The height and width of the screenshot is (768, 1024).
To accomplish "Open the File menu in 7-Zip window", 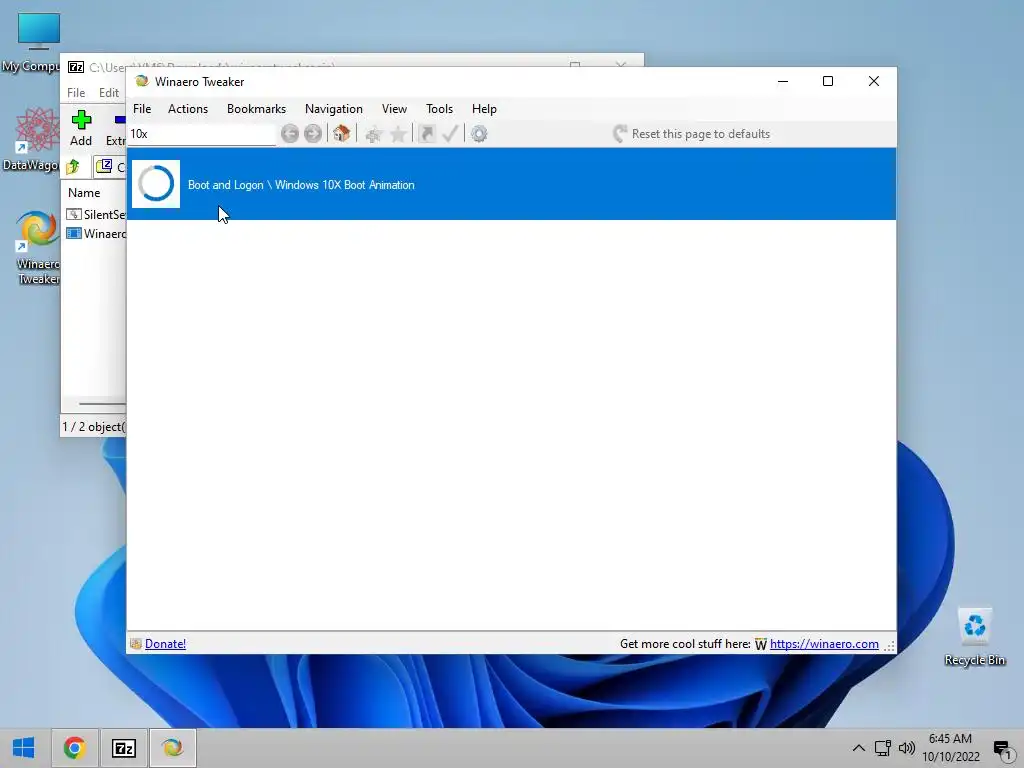I will click(x=76, y=93).
